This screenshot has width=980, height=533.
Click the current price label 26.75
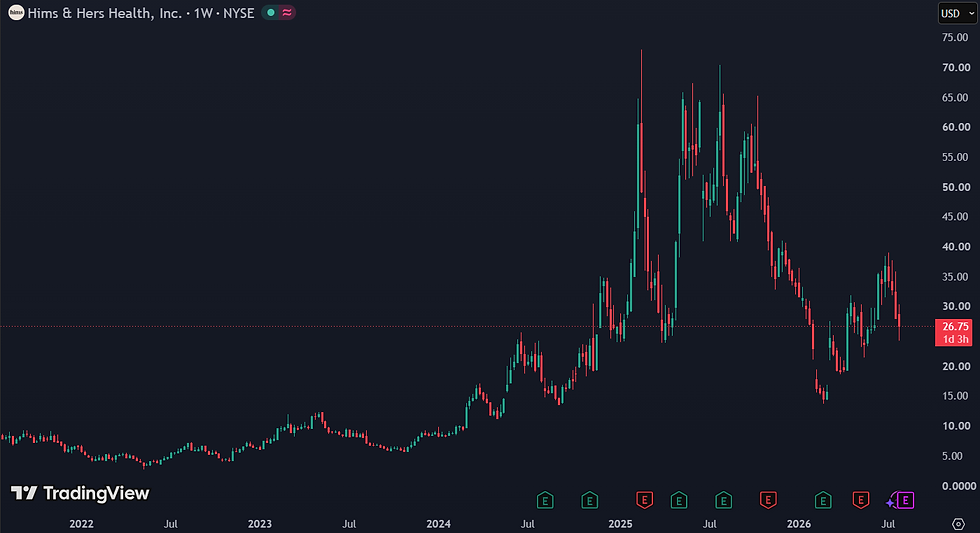coord(954,332)
